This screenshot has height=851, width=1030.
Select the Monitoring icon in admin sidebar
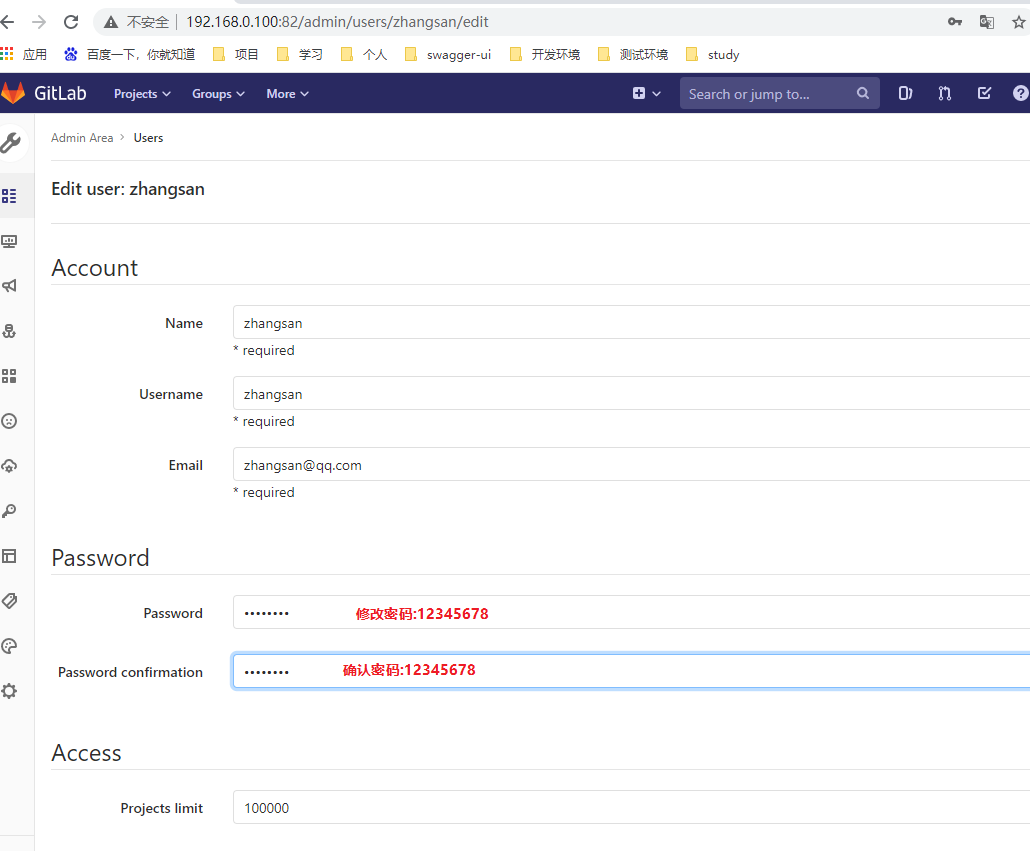[x=14, y=241]
